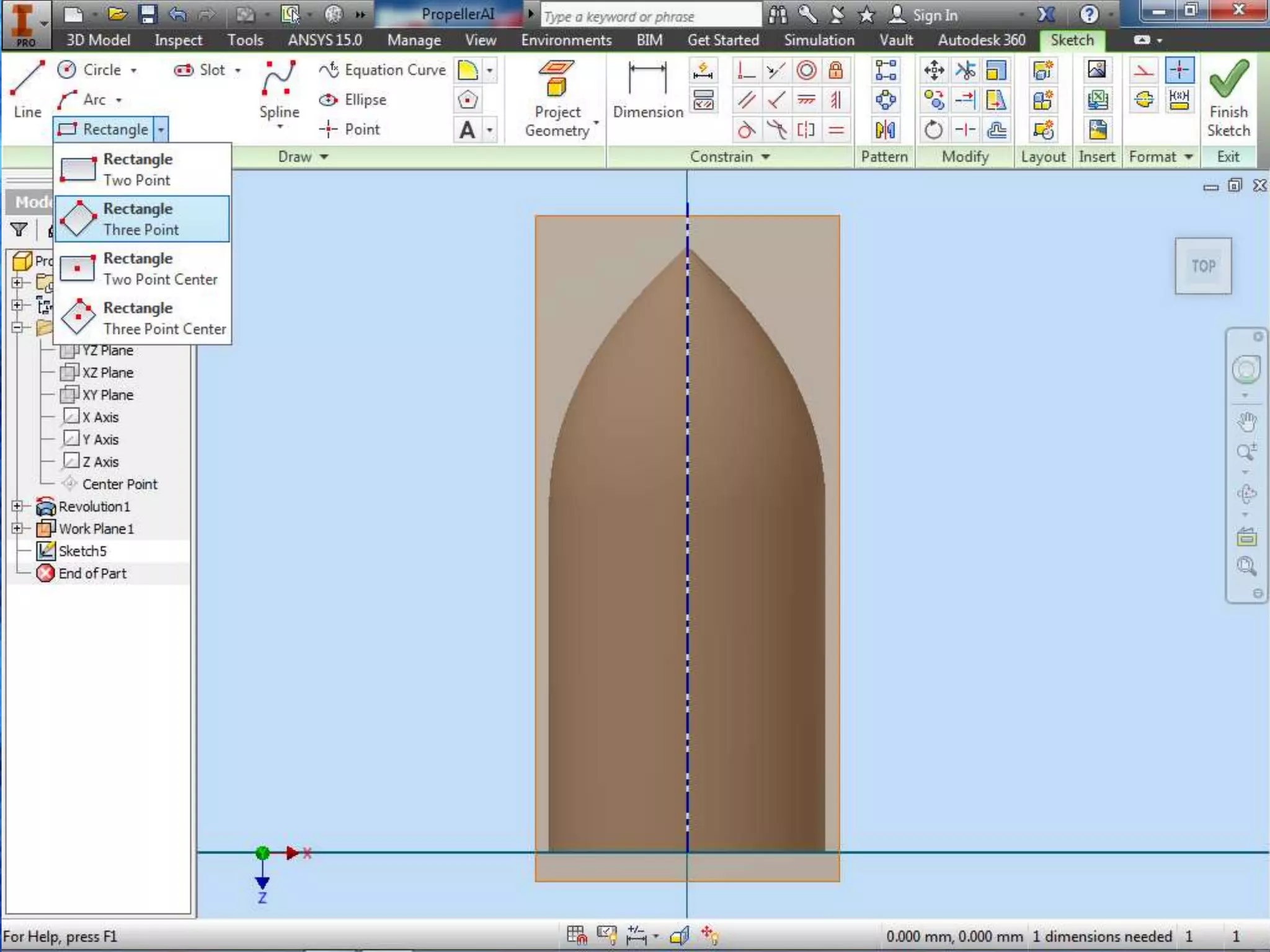
Task: Switch to the 3D Model tab
Action: (98, 40)
